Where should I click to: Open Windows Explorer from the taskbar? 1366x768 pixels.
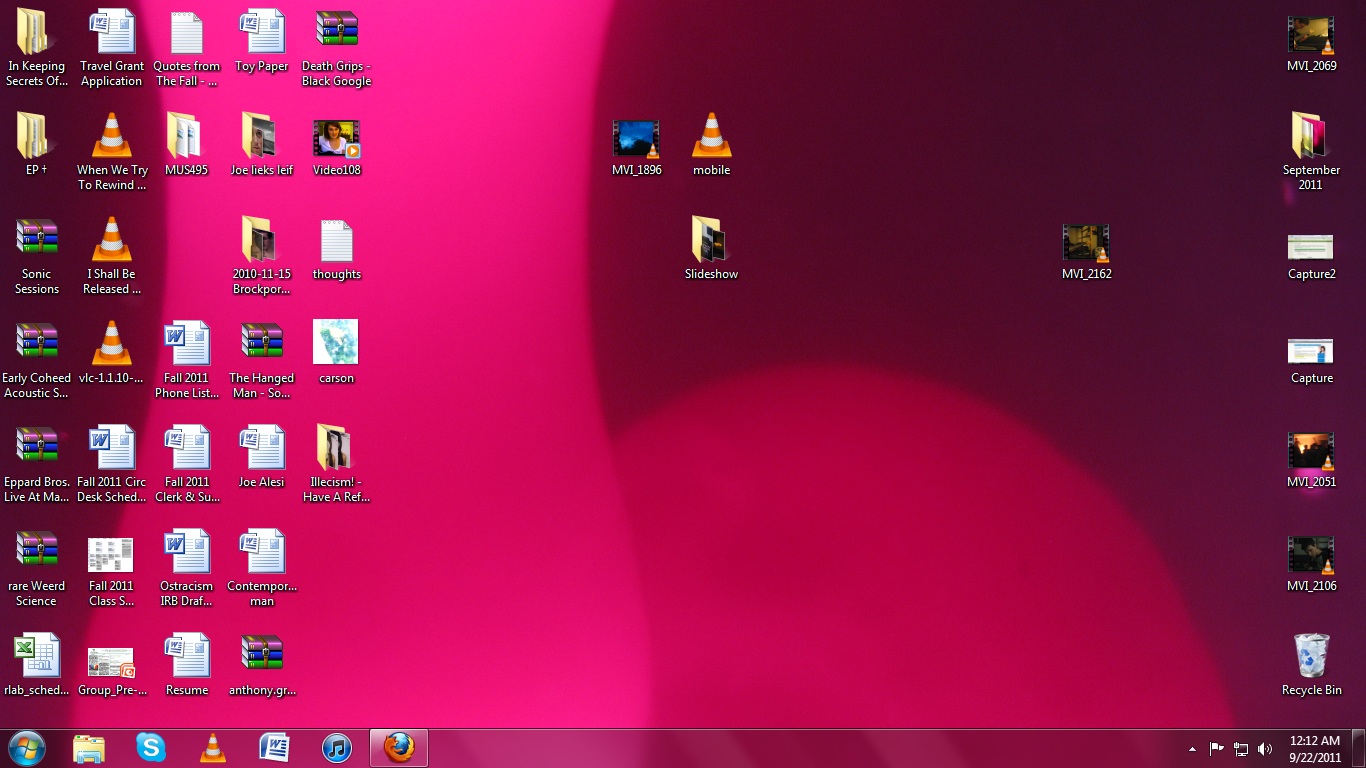pos(89,747)
